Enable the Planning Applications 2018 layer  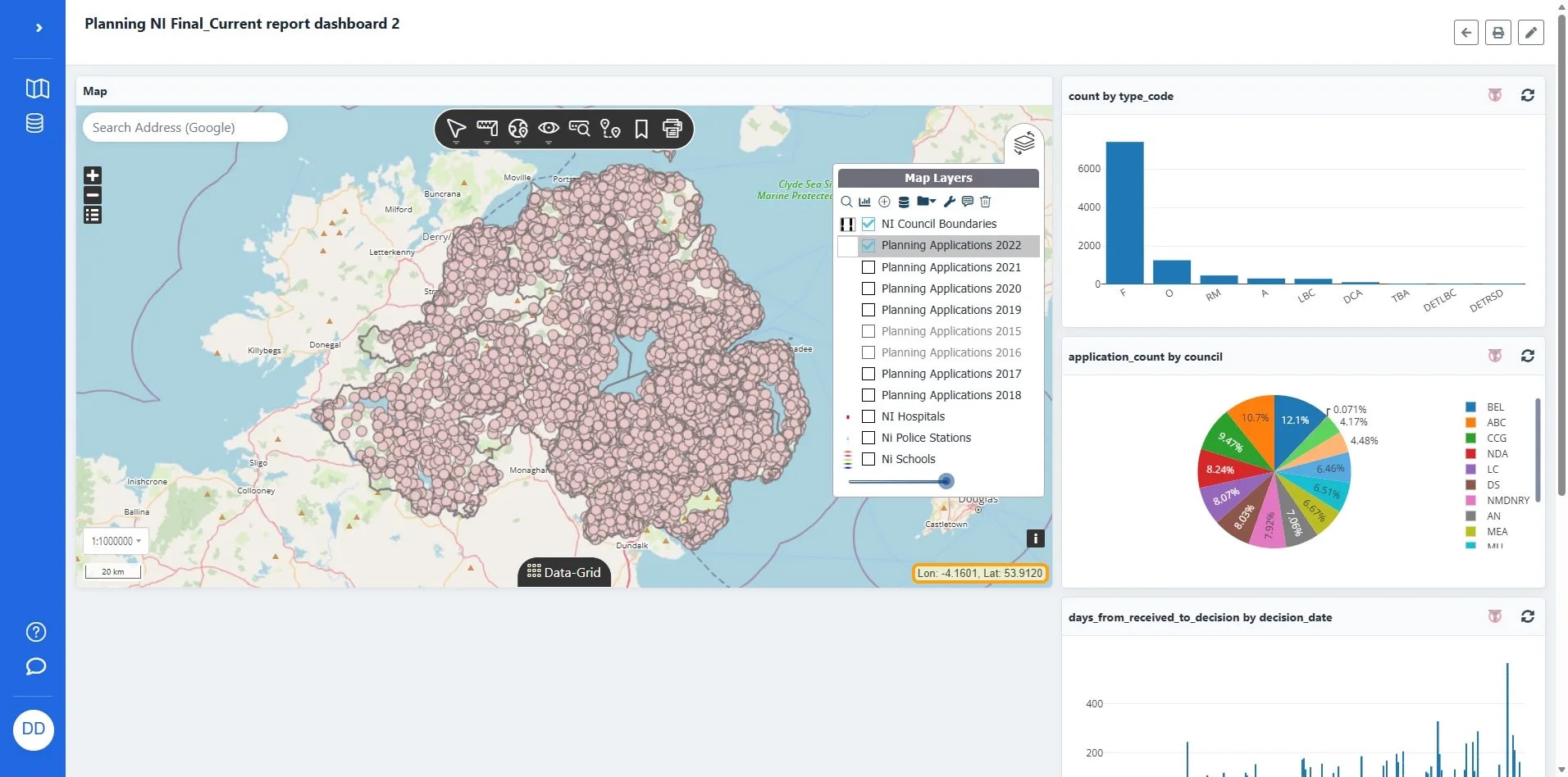pyautogui.click(x=868, y=395)
